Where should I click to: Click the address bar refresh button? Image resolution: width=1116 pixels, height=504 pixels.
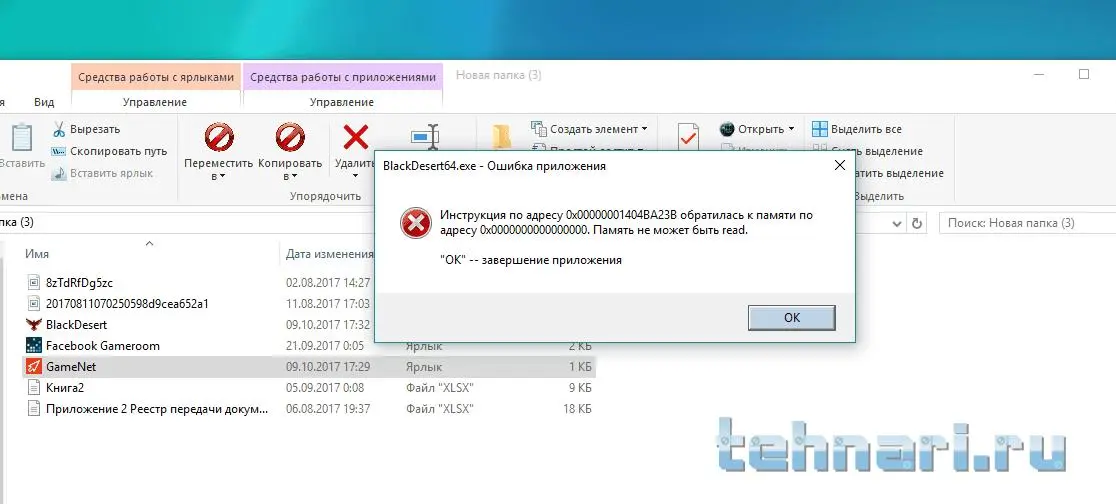click(917, 223)
